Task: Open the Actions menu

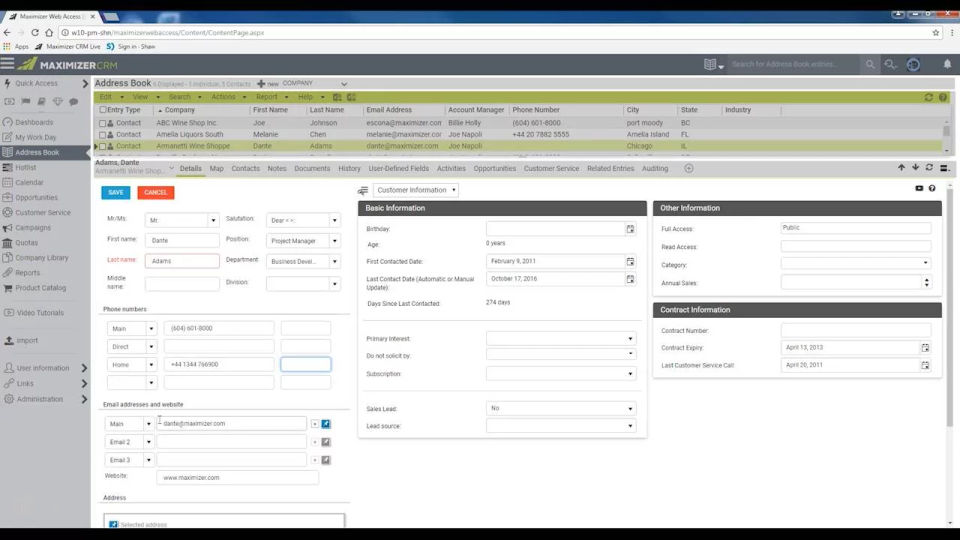Action: tap(228, 97)
